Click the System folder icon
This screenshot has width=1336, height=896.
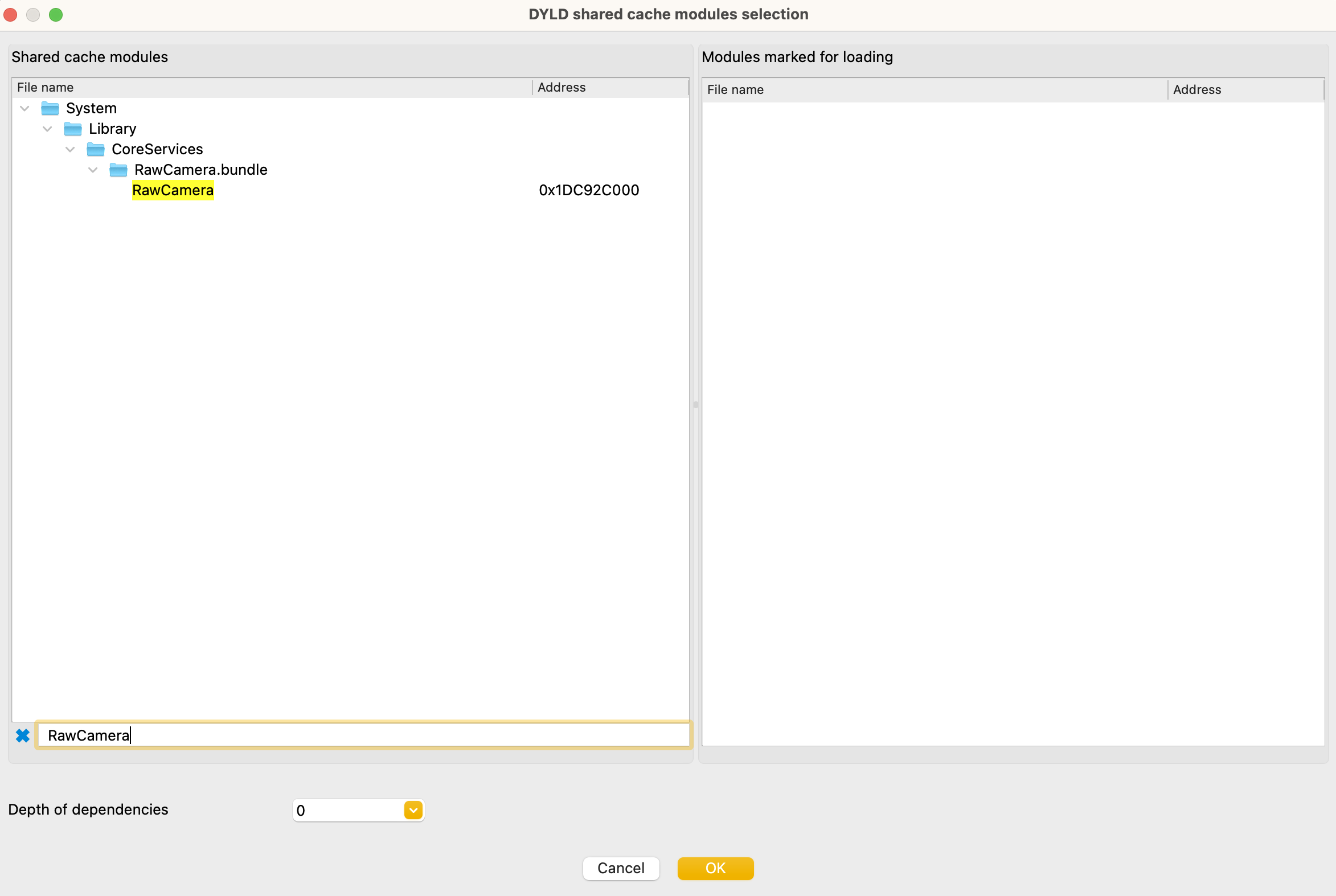pyautogui.click(x=50, y=108)
